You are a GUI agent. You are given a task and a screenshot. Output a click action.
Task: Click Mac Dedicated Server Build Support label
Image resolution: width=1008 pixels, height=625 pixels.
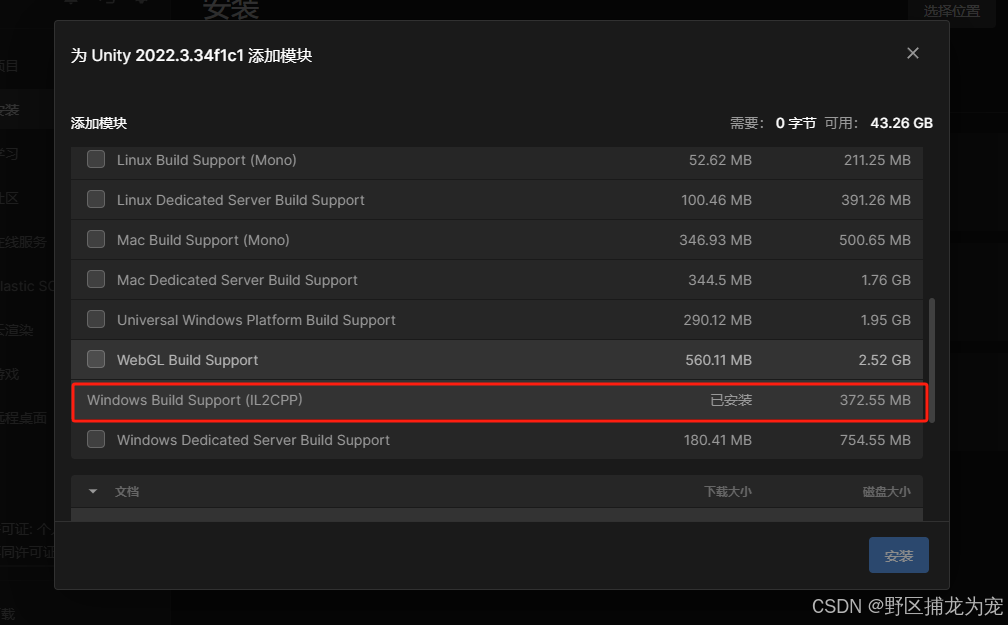click(x=237, y=280)
